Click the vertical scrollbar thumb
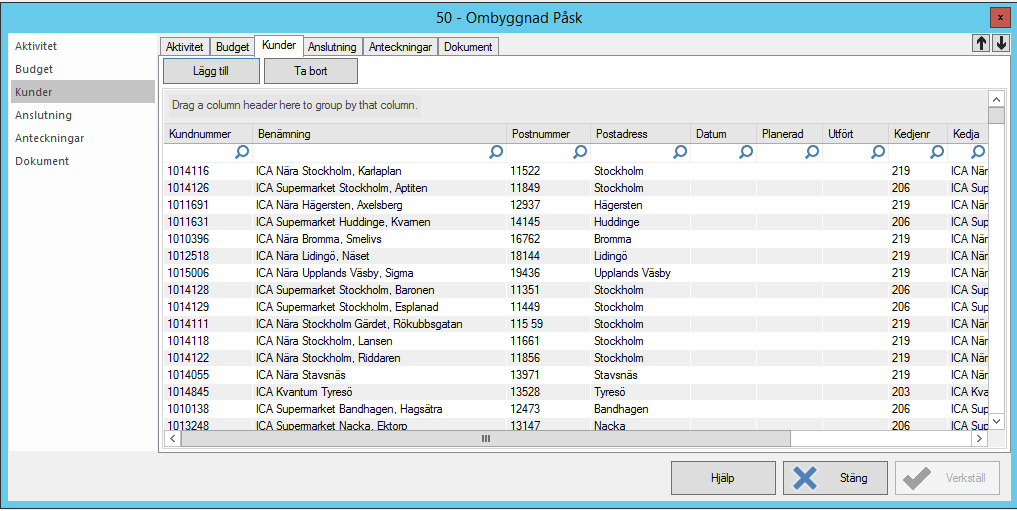 point(996,115)
